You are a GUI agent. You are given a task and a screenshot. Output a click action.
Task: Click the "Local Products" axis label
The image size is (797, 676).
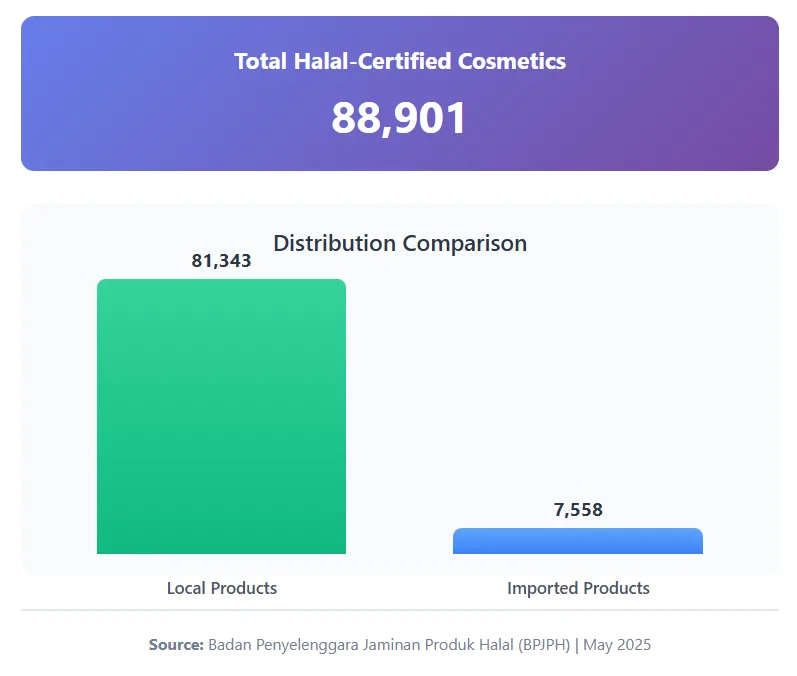point(221,588)
